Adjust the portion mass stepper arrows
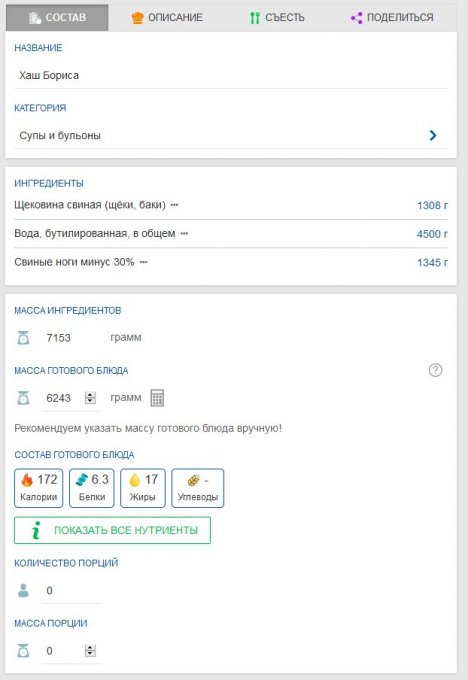468x680 pixels. pyautogui.click(x=90, y=651)
